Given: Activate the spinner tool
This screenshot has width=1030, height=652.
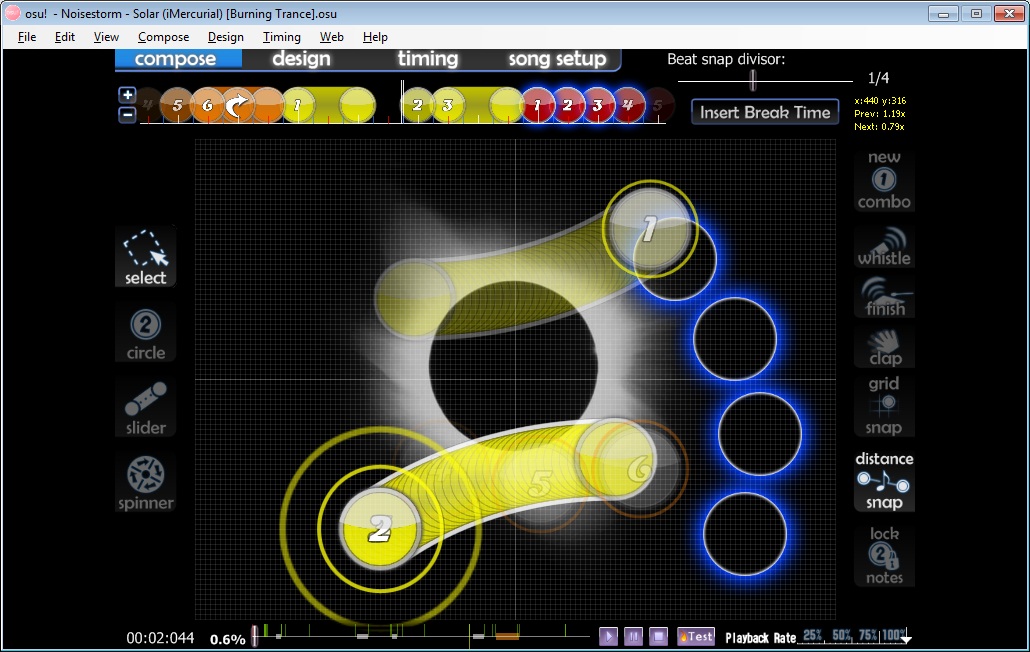Looking at the screenshot, I should 145,483.
